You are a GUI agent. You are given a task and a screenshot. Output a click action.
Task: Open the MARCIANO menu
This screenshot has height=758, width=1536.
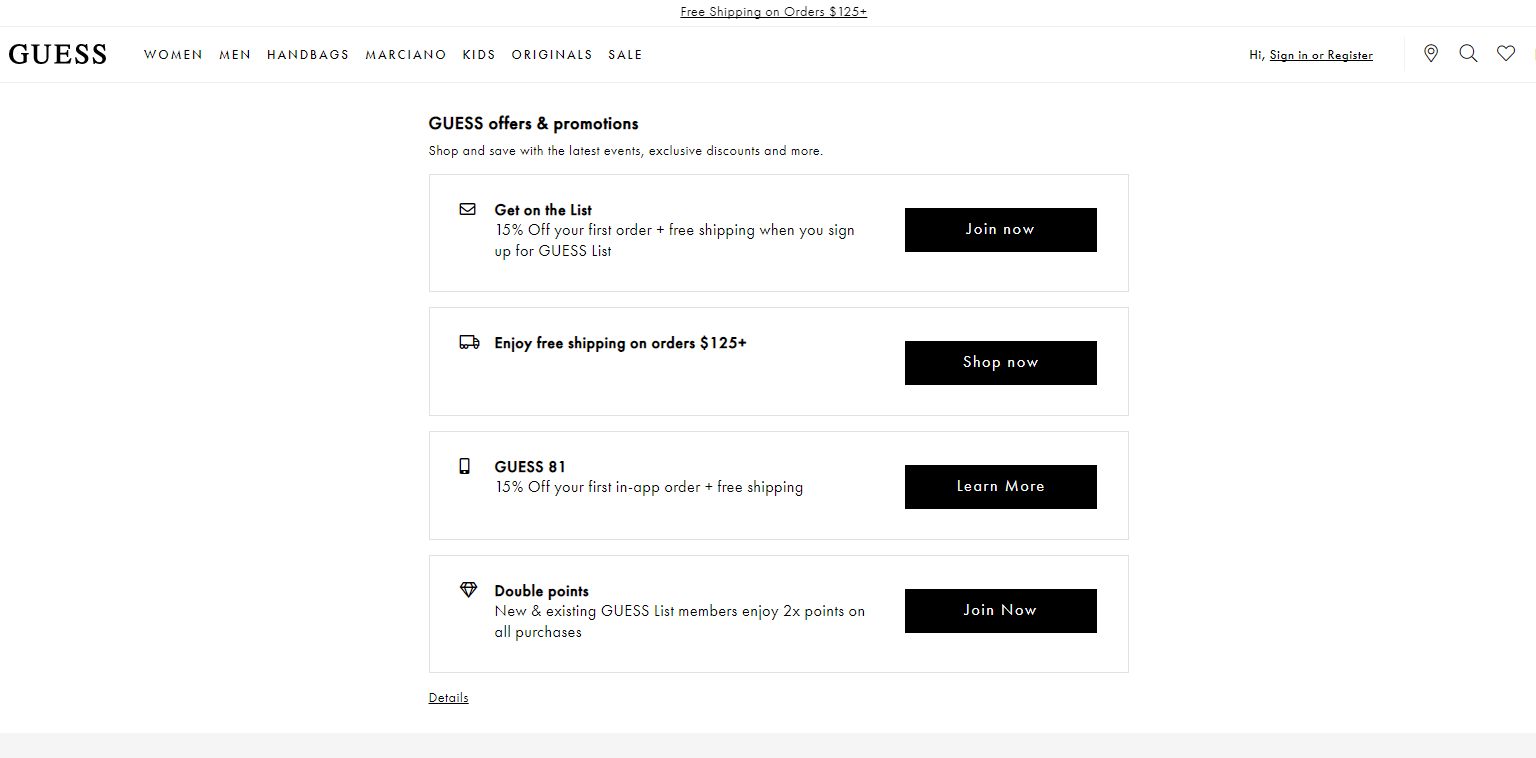pos(406,55)
